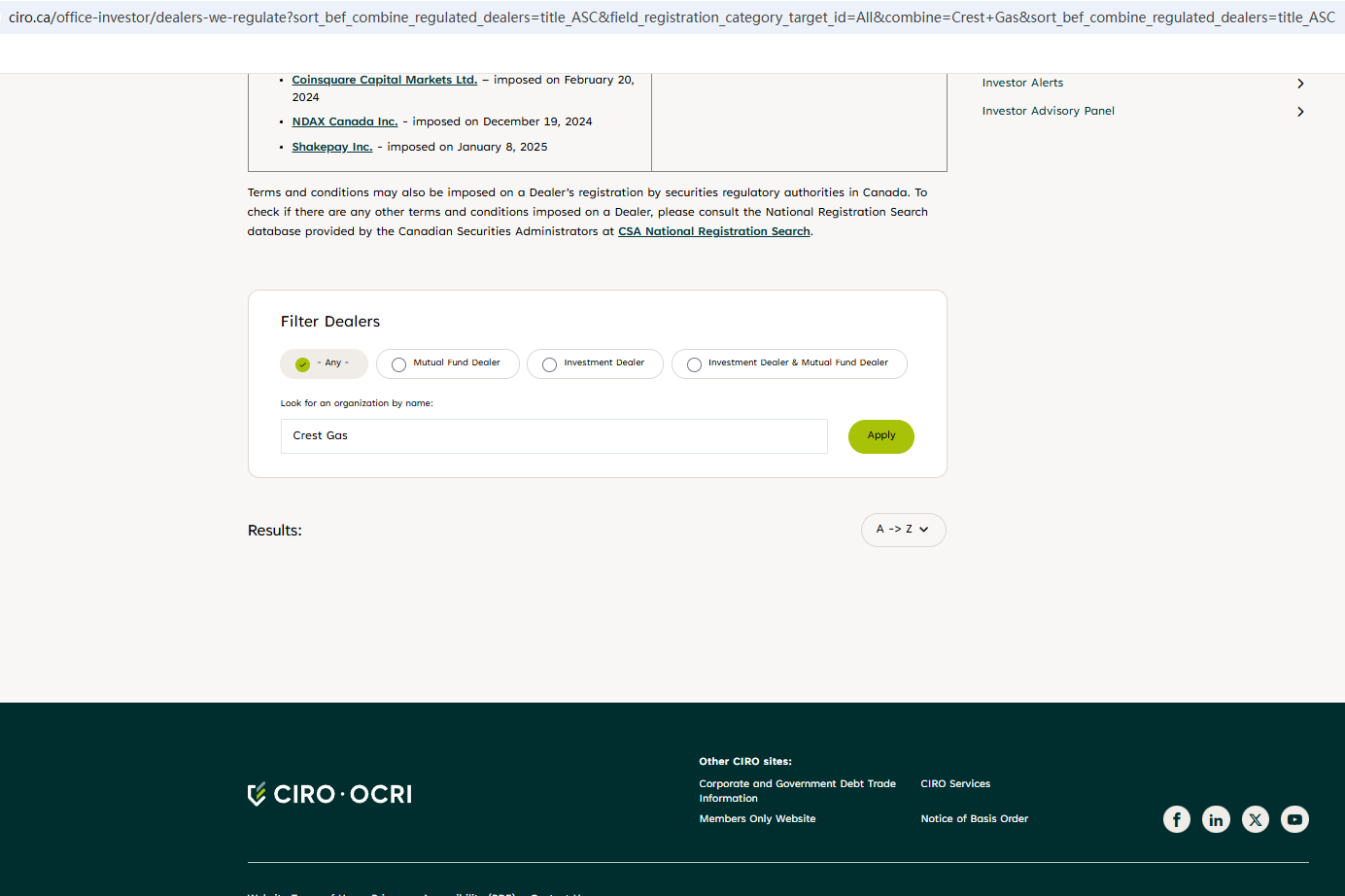
Task: Open the Investor Alerts sidebar link
Action: [1022, 84]
